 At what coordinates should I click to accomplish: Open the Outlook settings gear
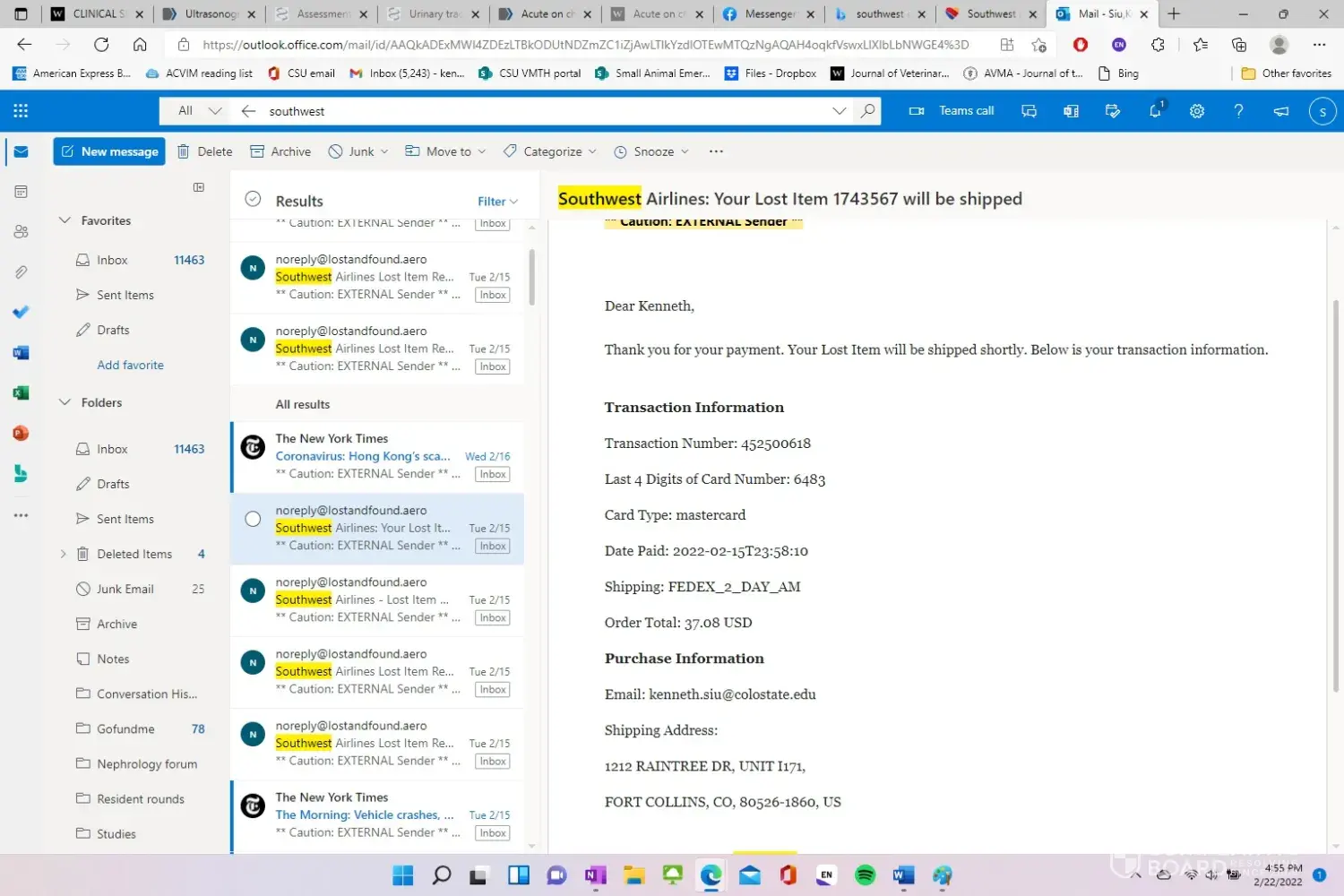(x=1196, y=111)
